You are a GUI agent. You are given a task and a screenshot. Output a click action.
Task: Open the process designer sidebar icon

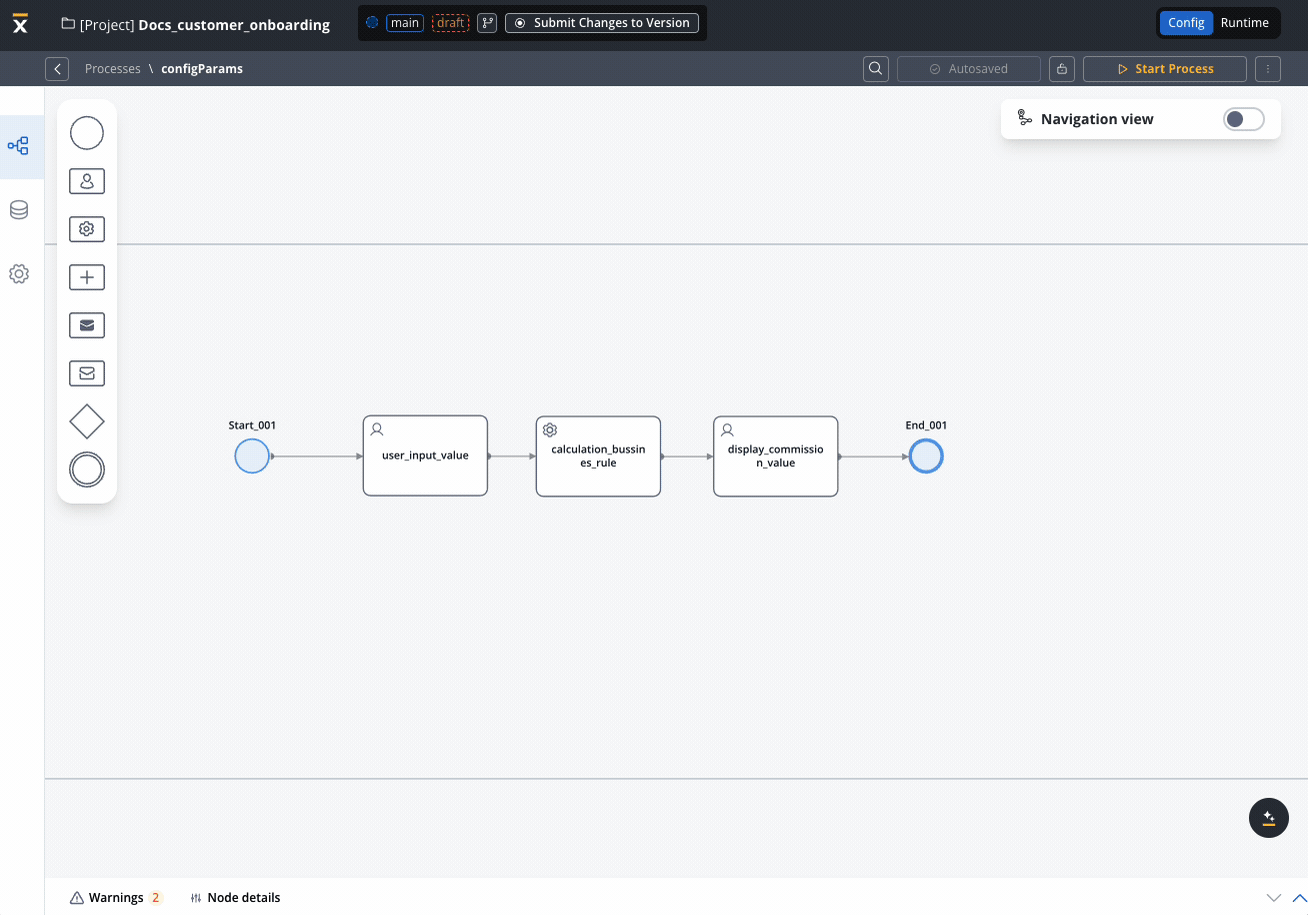click(x=18, y=147)
